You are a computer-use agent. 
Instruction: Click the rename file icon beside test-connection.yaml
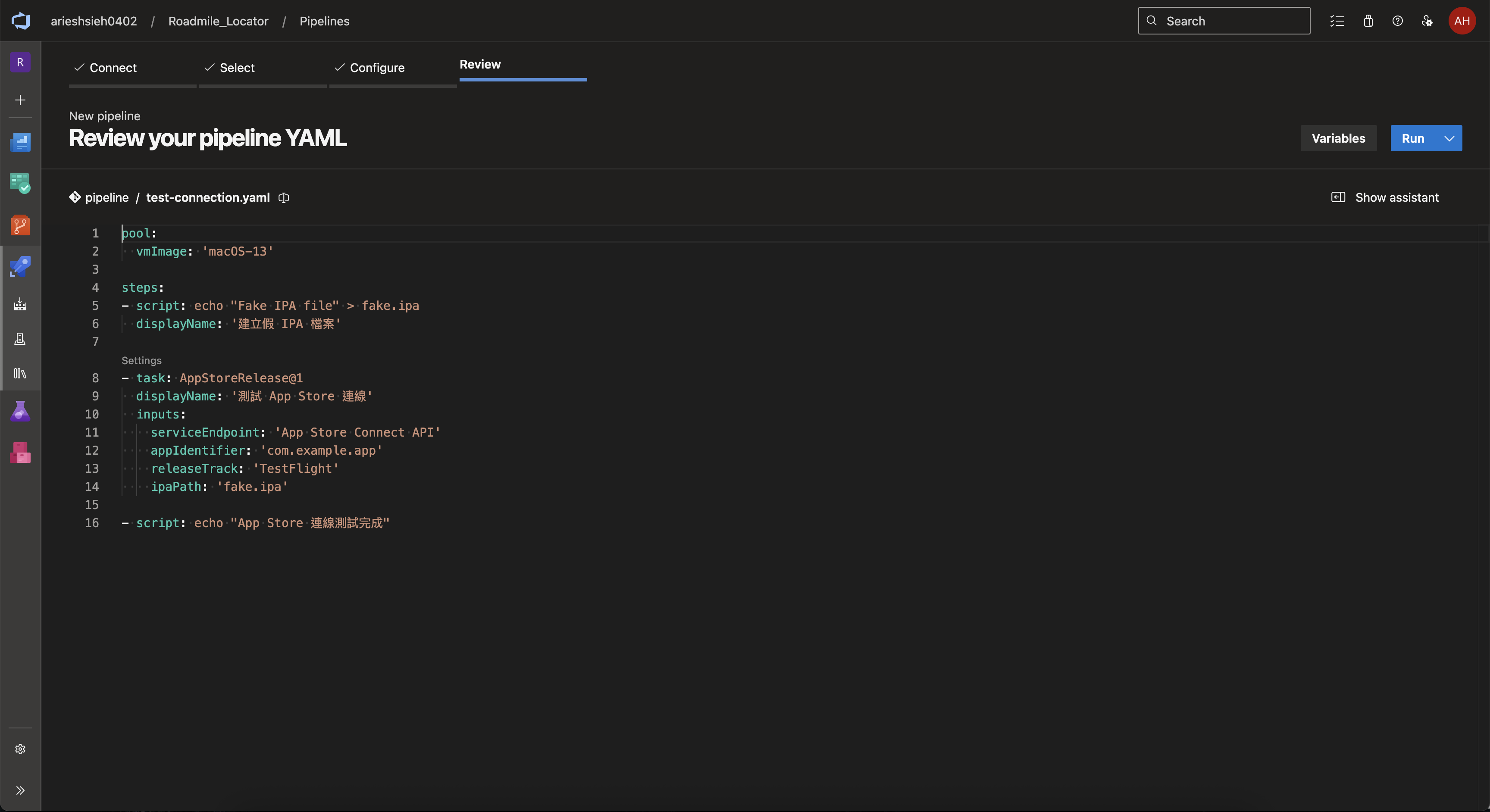pos(283,198)
